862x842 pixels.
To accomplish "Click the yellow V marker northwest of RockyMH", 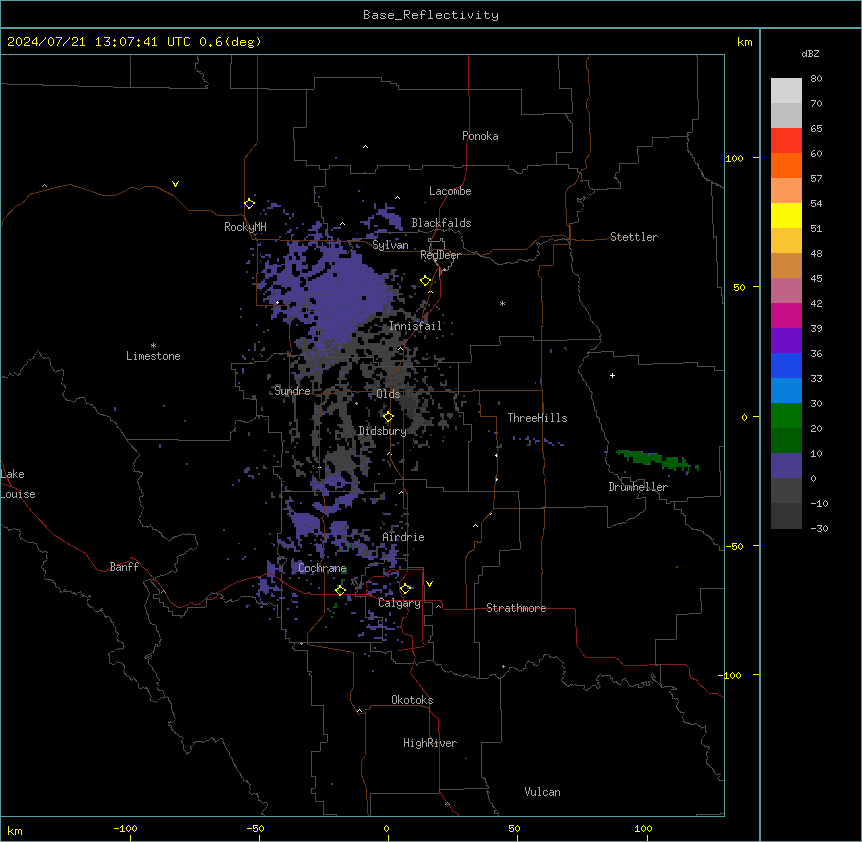I will tap(175, 184).
